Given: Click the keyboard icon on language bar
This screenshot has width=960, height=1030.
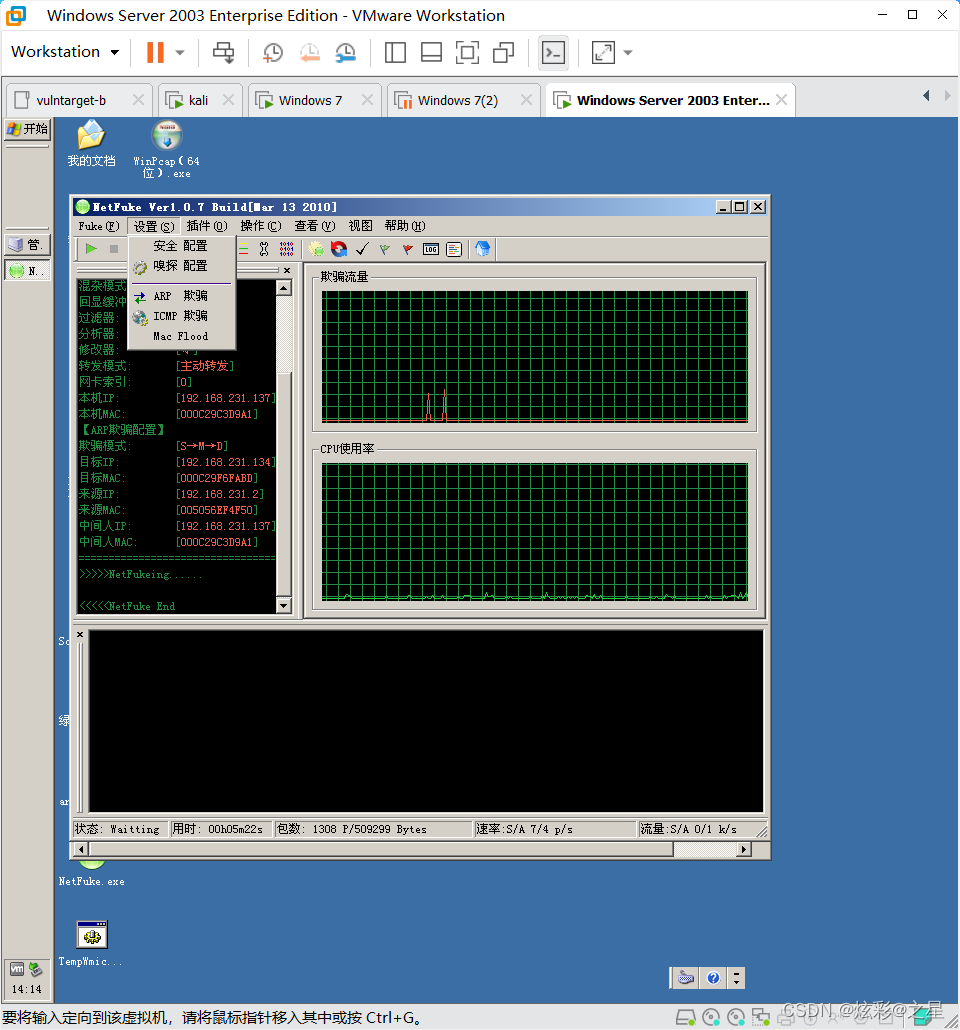Looking at the screenshot, I should click(x=686, y=978).
